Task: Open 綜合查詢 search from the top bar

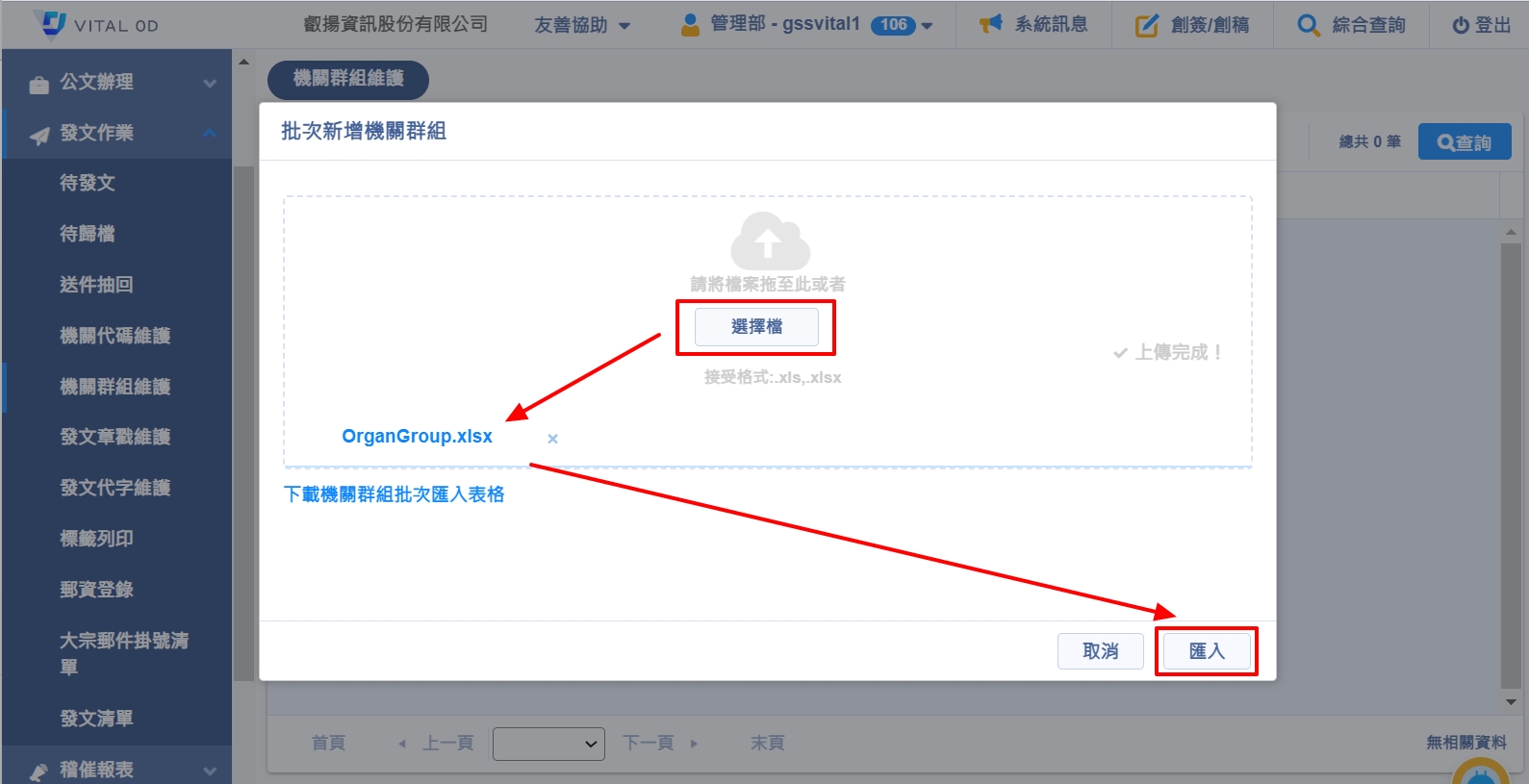Action: [x=1308, y=26]
